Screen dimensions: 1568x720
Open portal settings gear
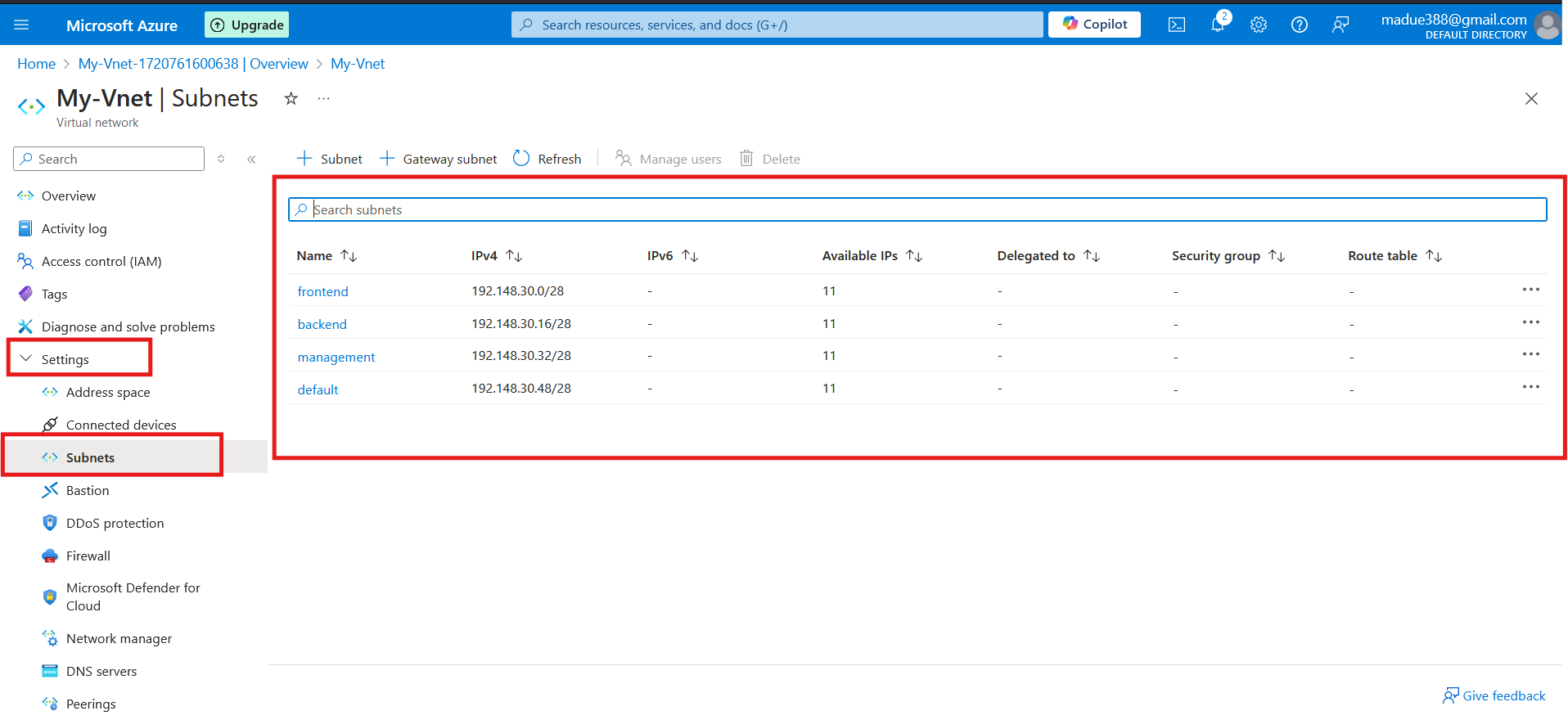pos(1259,25)
